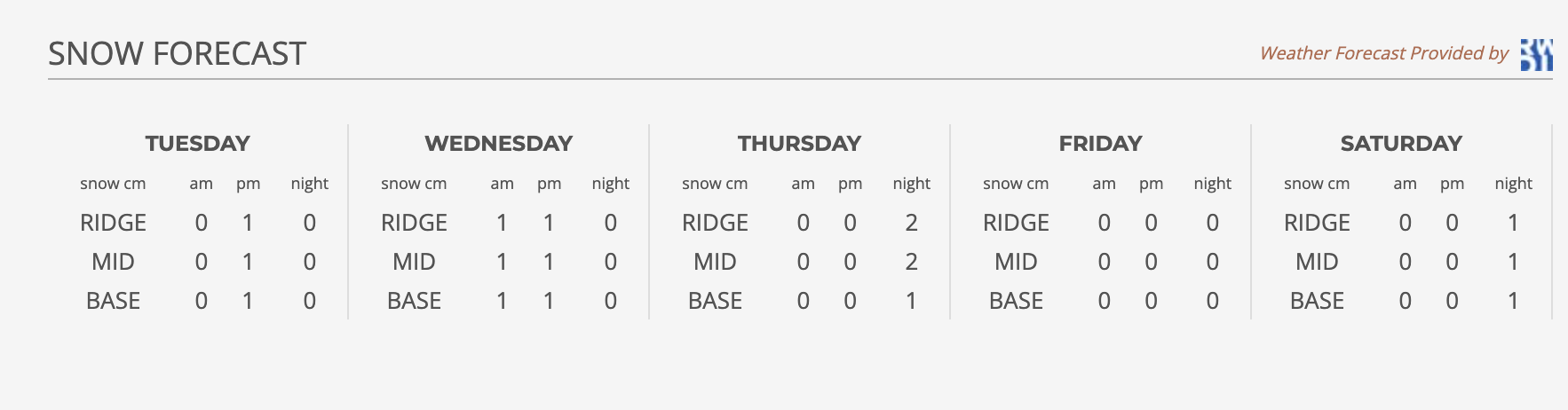The height and width of the screenshot is (410, 1568).
Task: Click Wednesday's MID am snow value
Action: [502, 262]
